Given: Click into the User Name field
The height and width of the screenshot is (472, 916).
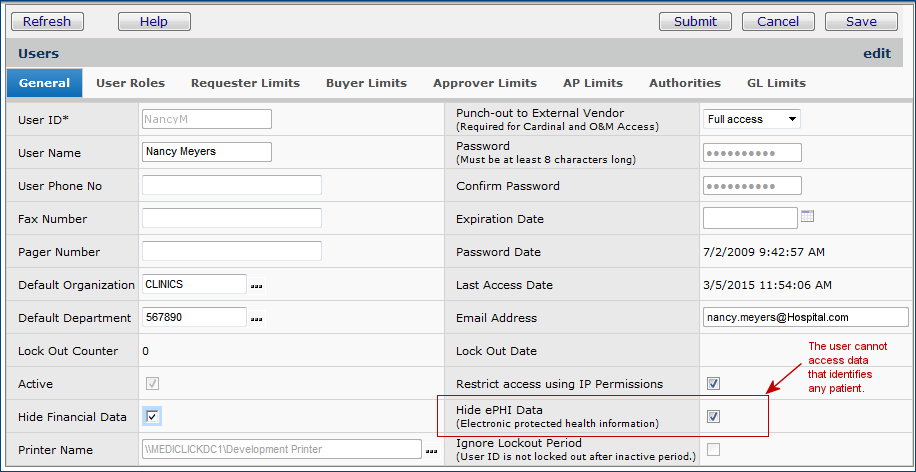Looking at the screenshot, I should click(207, 152).
